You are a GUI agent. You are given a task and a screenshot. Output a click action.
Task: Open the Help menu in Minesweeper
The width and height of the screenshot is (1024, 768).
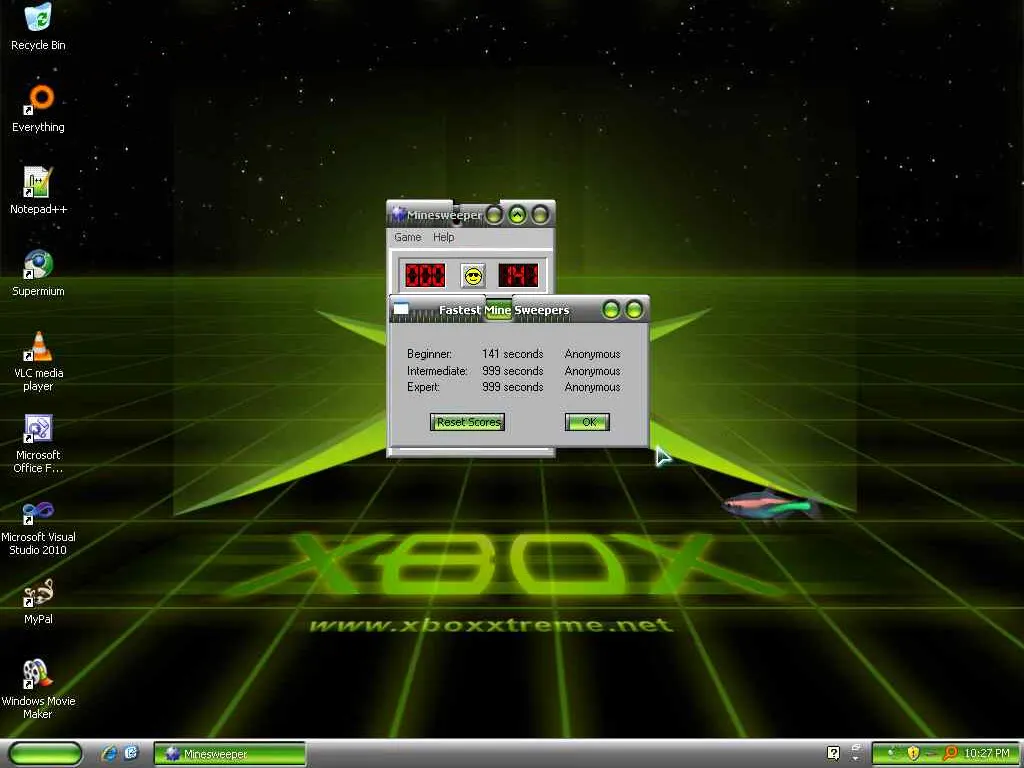tap(443, 237)
